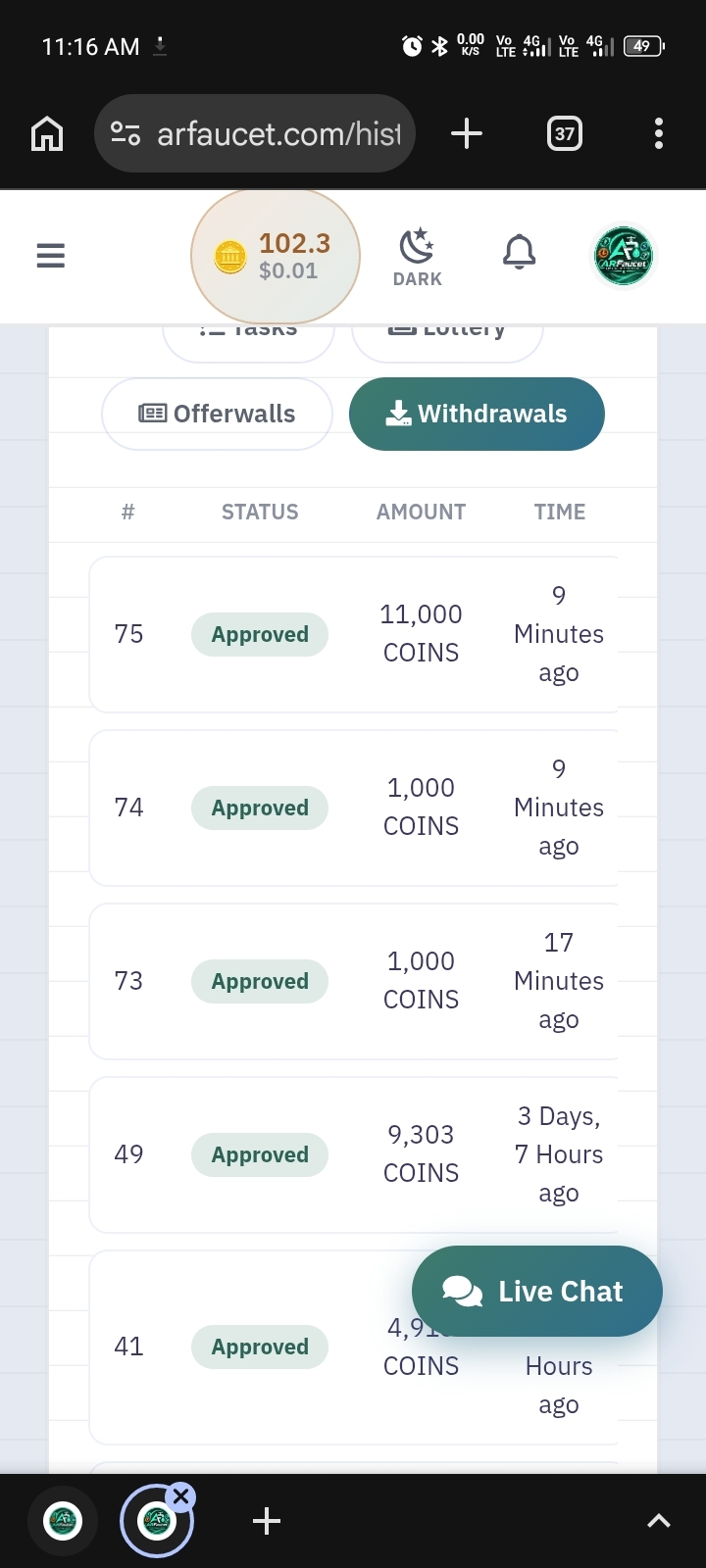Viewport: 706px width, 1568px height.
Task: Go to browser home icon
Action: (x=47, y=133)
